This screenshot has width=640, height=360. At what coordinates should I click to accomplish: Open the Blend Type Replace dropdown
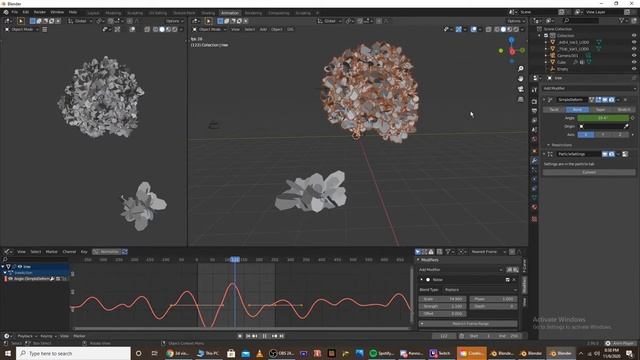[480, 290]
